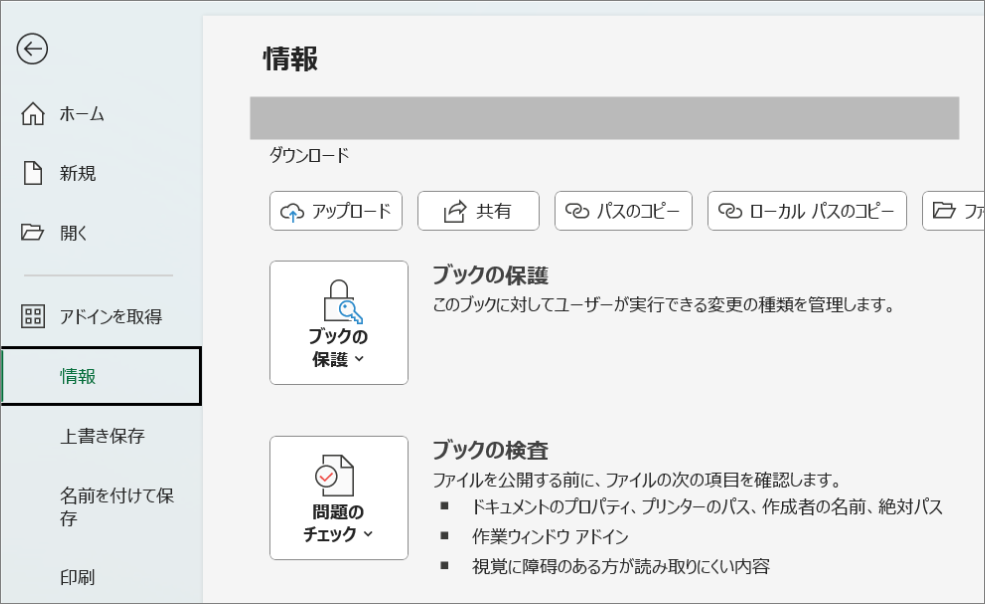Click the ローカル パスのコピー button
The image size is (985, 604).
click(x=807, y=210)
